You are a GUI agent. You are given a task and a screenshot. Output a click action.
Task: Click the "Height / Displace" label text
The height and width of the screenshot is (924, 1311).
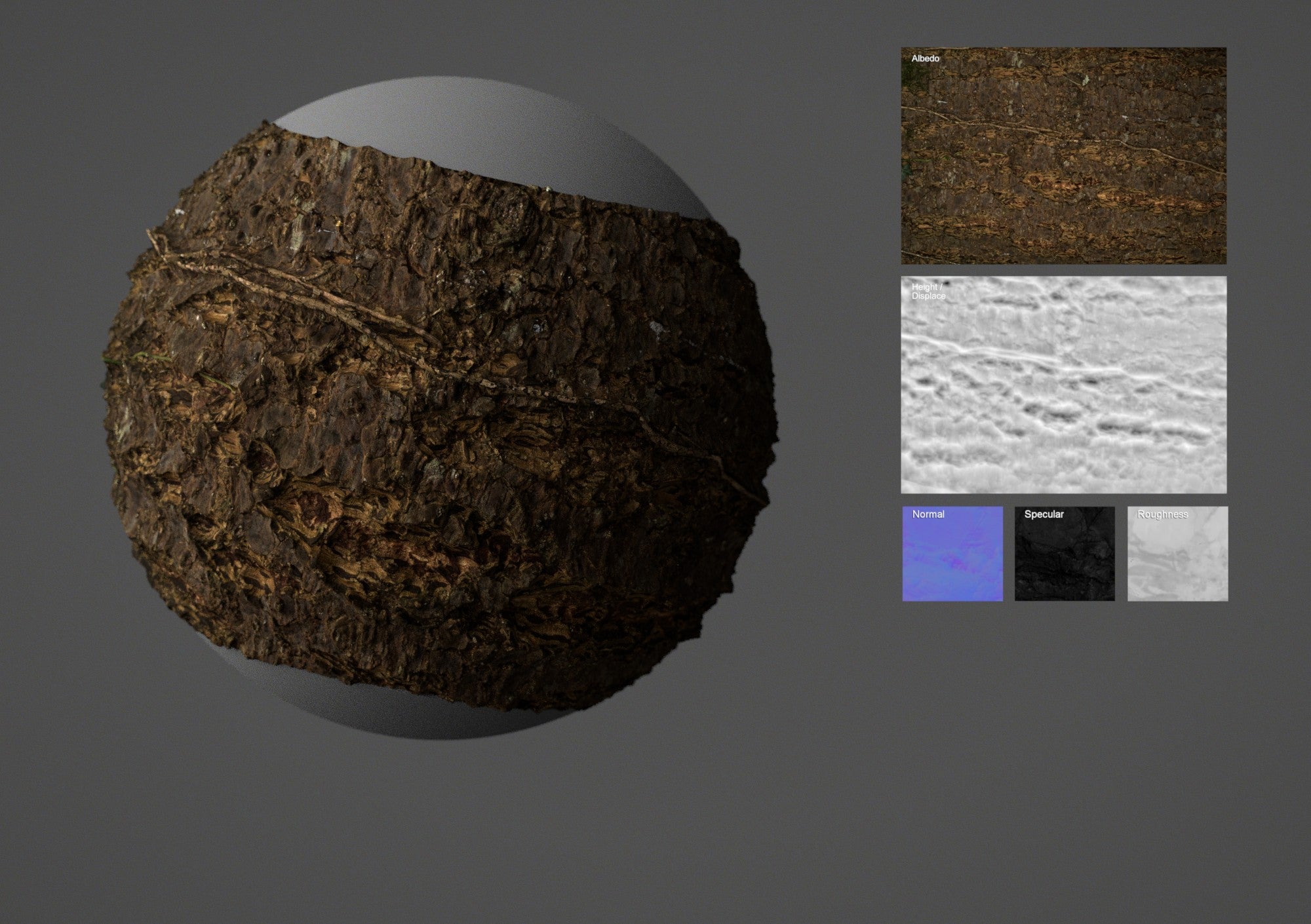coord(928,292)
